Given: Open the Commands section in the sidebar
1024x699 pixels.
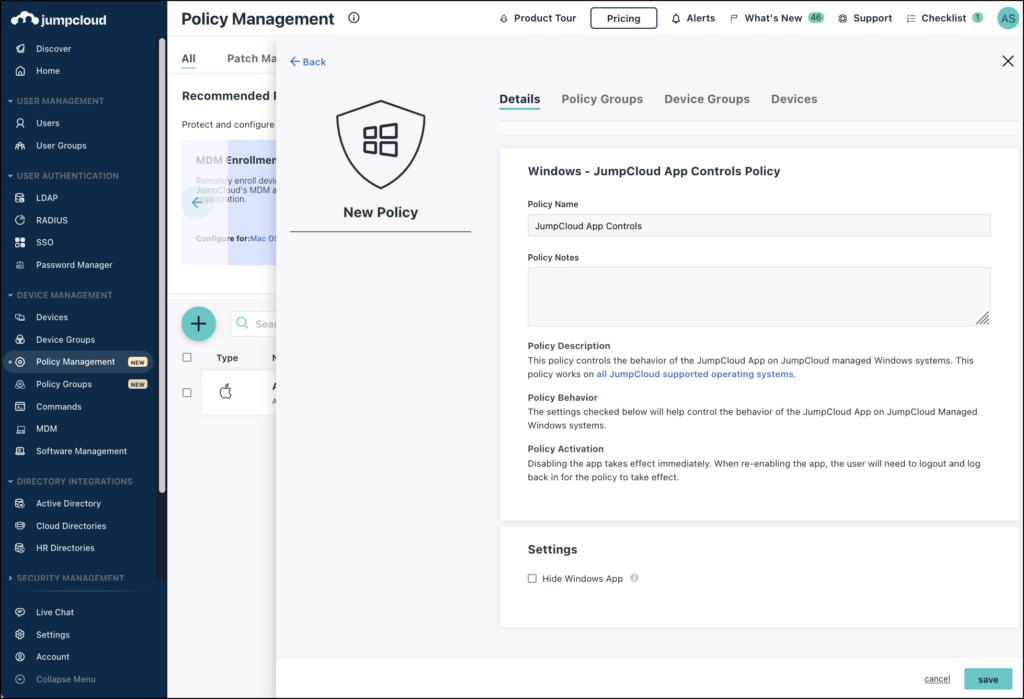Looking at the screenshot, I should coord(58,406).
